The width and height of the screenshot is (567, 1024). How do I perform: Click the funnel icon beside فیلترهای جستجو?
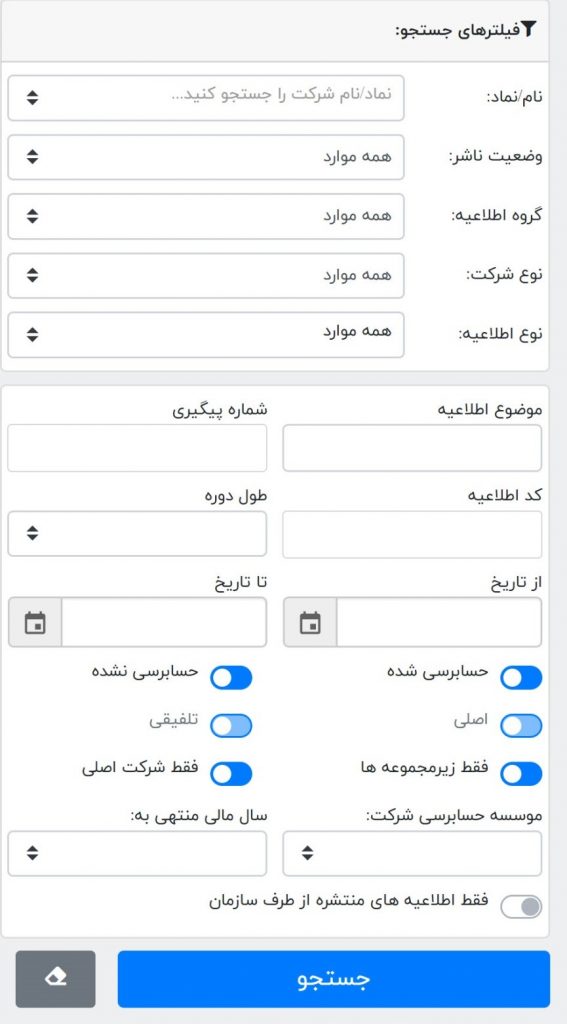click(528, 29)
